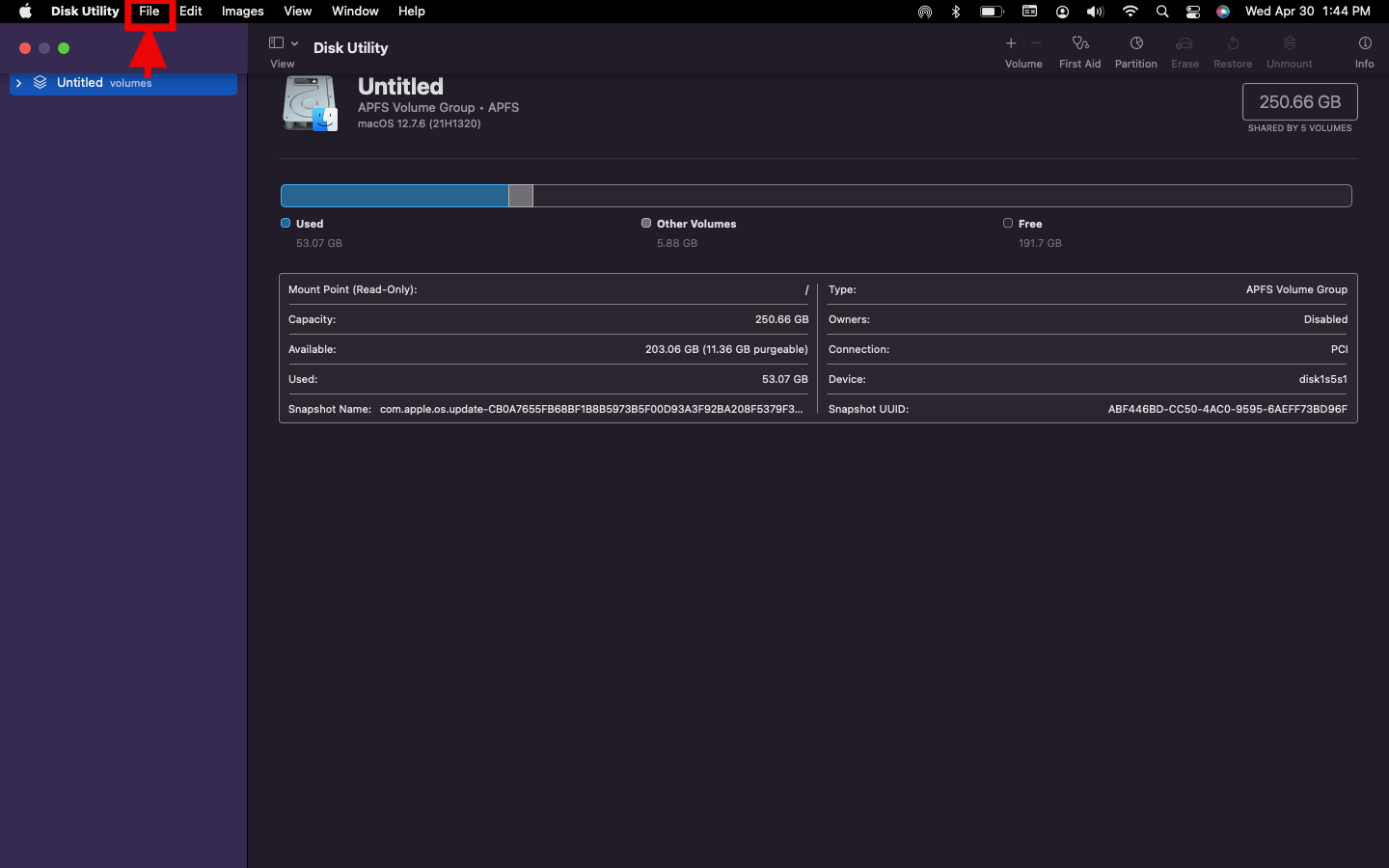Open the Partition tool
This screenshot has height=868, width=1389.
(x=1135, y=43)
